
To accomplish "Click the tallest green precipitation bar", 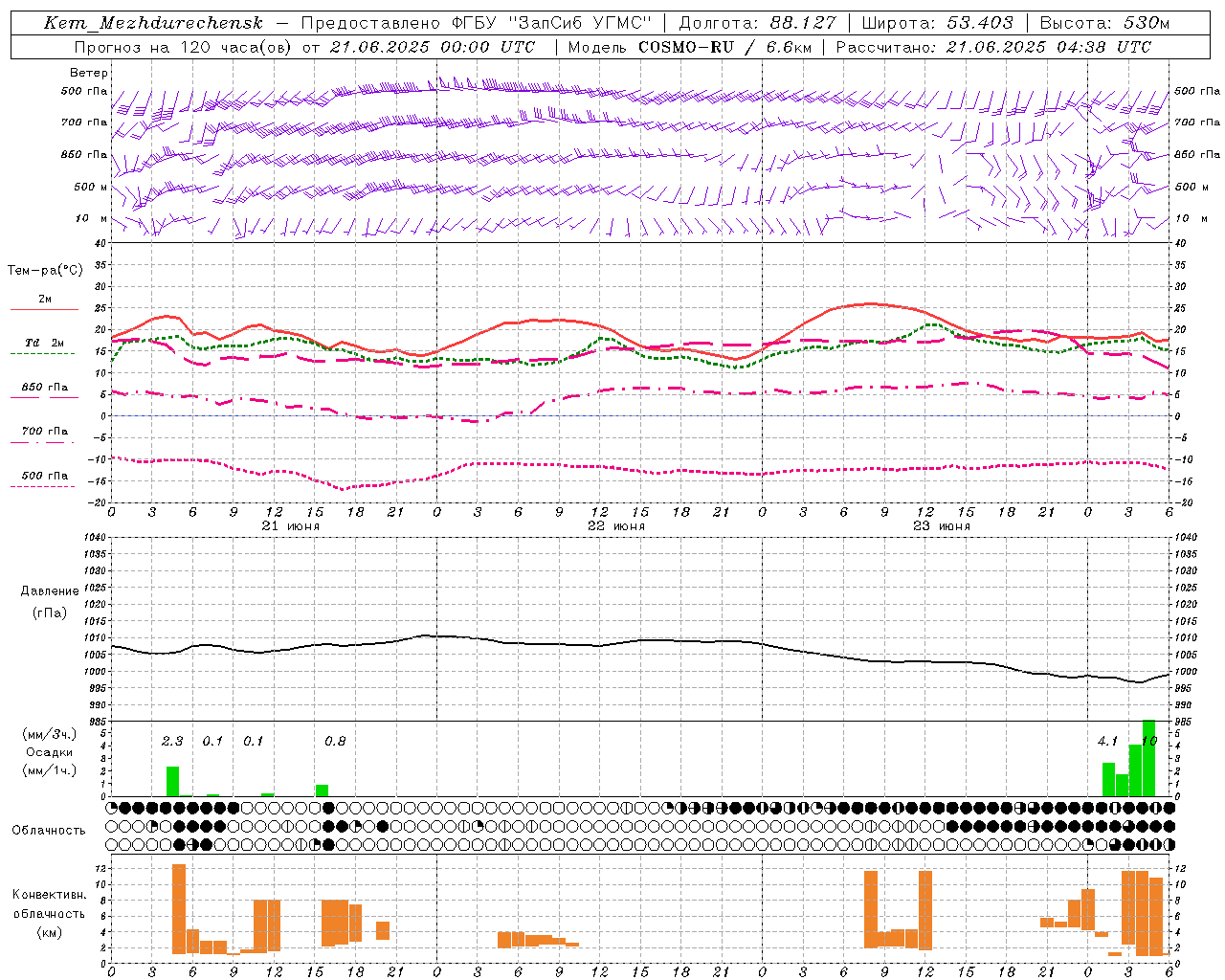I will [x=1148, y=758].
